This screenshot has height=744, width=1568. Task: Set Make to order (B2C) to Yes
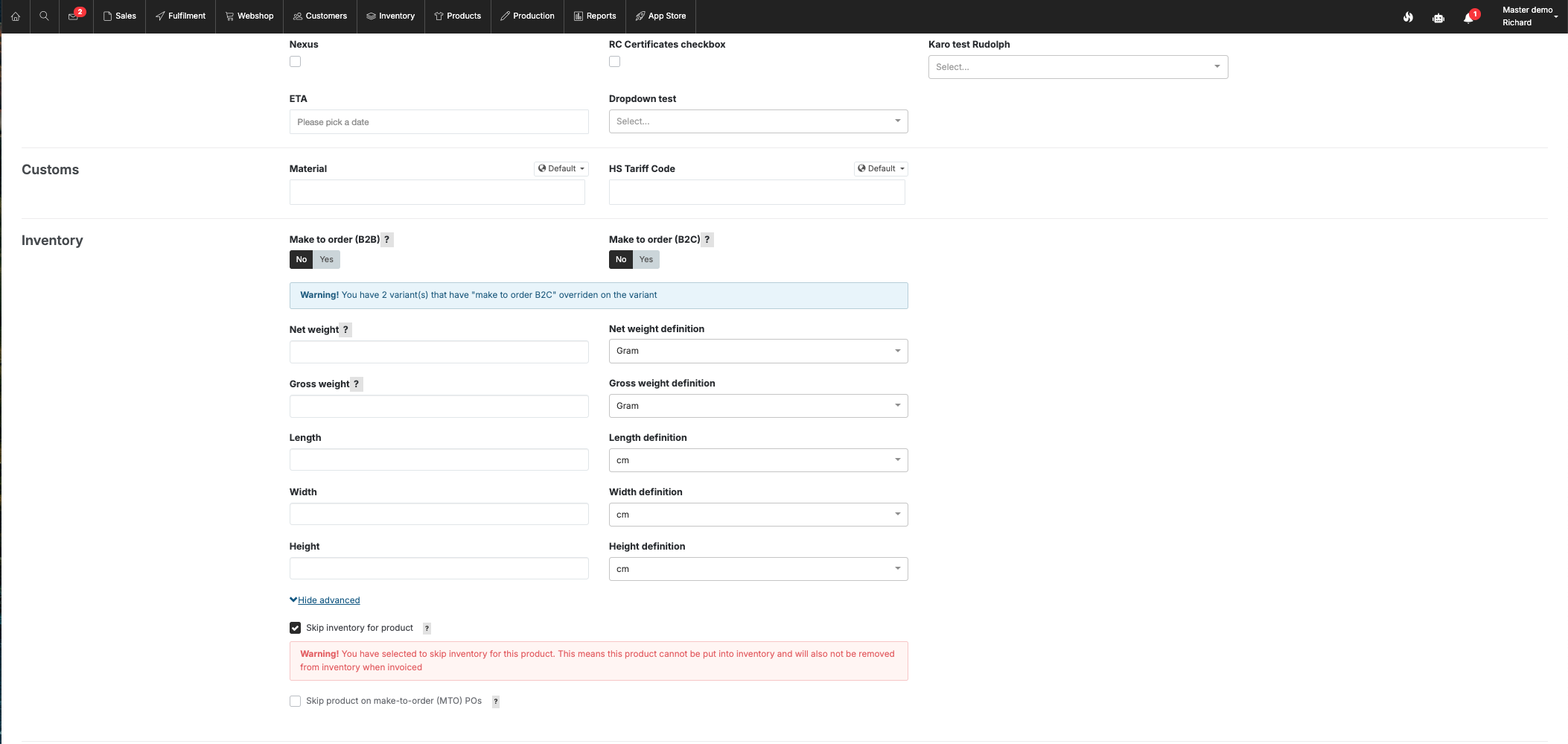pyautogui.click(x=646, y=259)
